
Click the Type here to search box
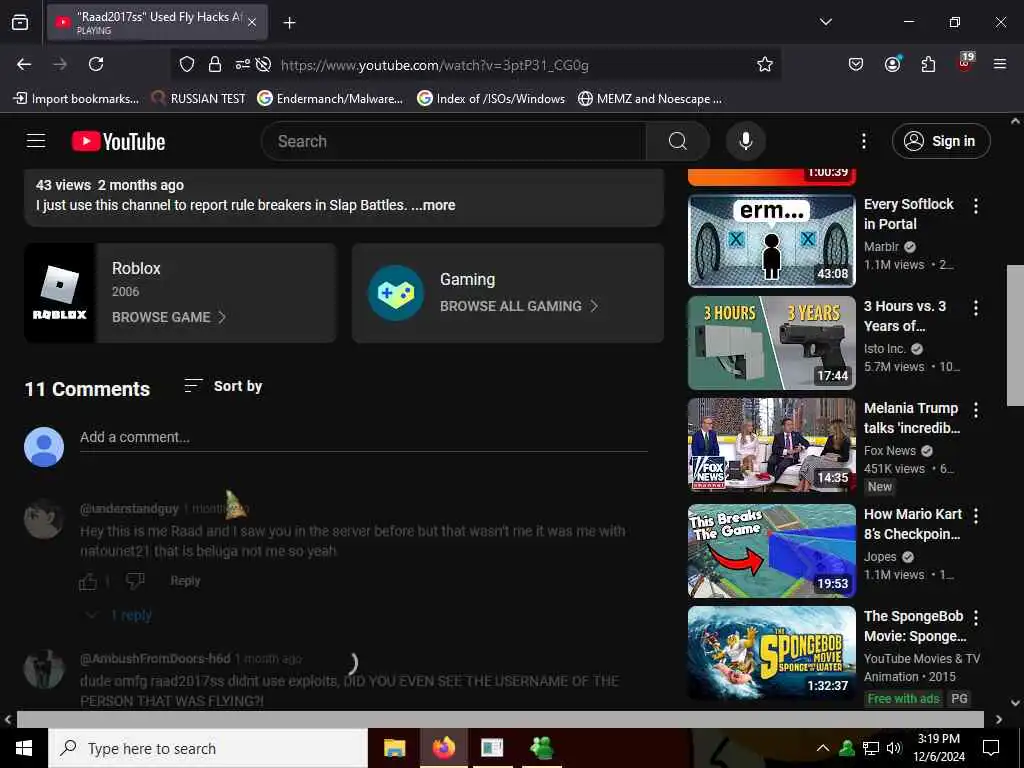point(208,748)
